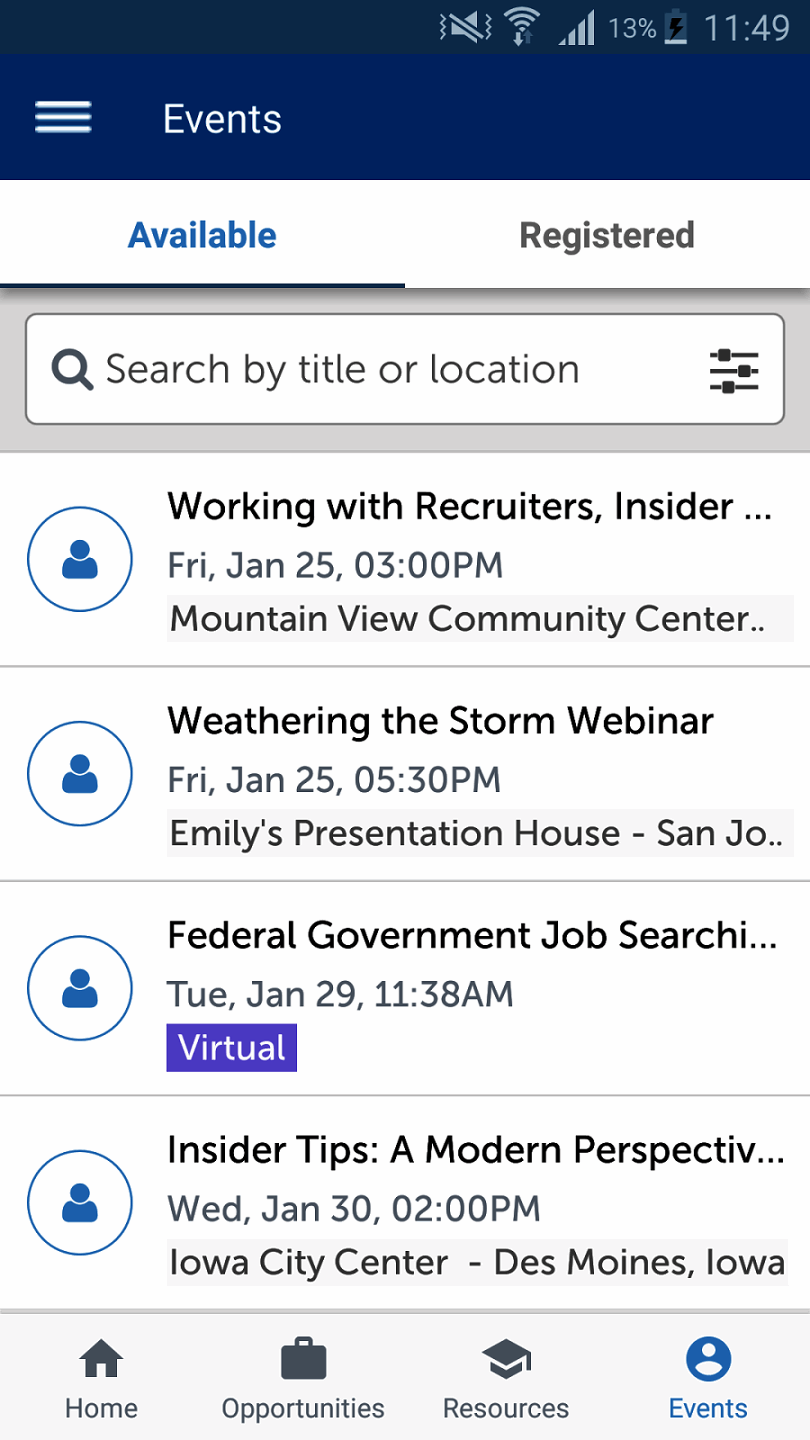Tap the Home house icon

click(x=101, y=1360)
